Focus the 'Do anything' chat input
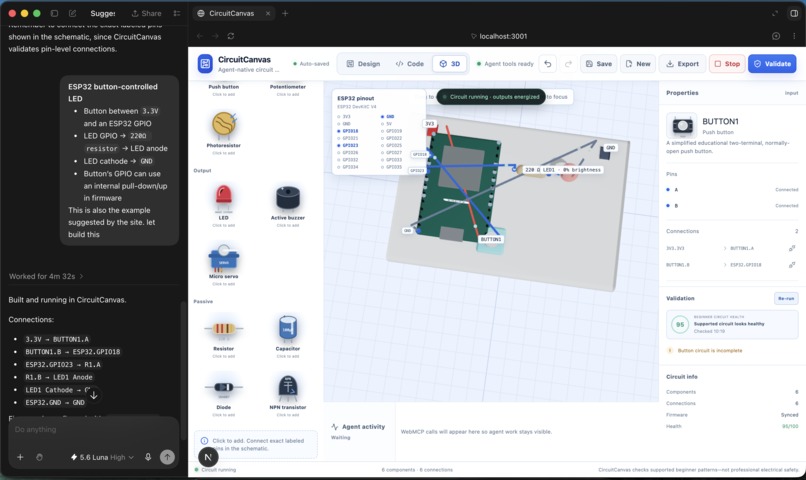 coord(94,430)
